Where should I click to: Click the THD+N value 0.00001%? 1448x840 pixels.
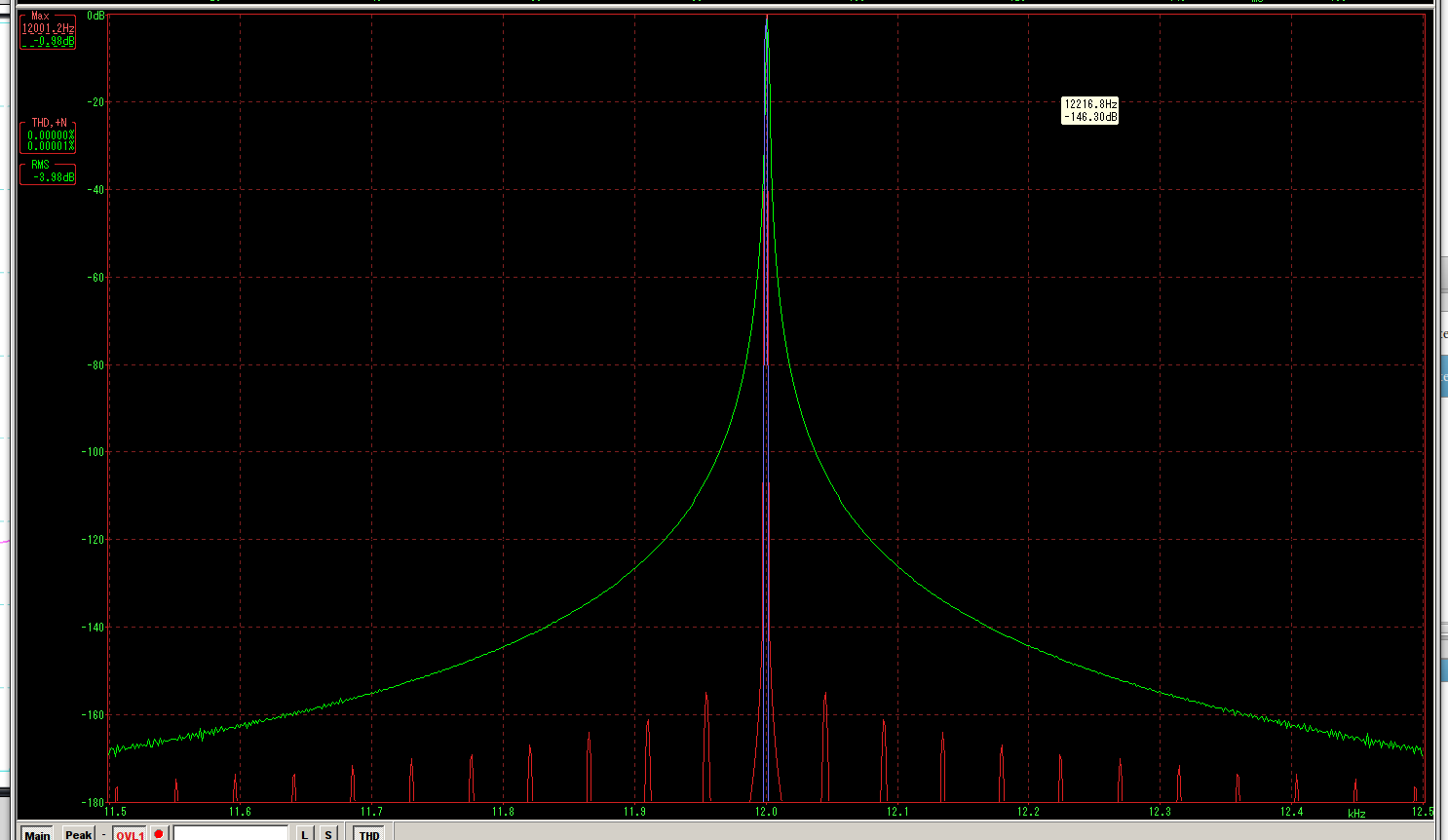tap(51, 146)
